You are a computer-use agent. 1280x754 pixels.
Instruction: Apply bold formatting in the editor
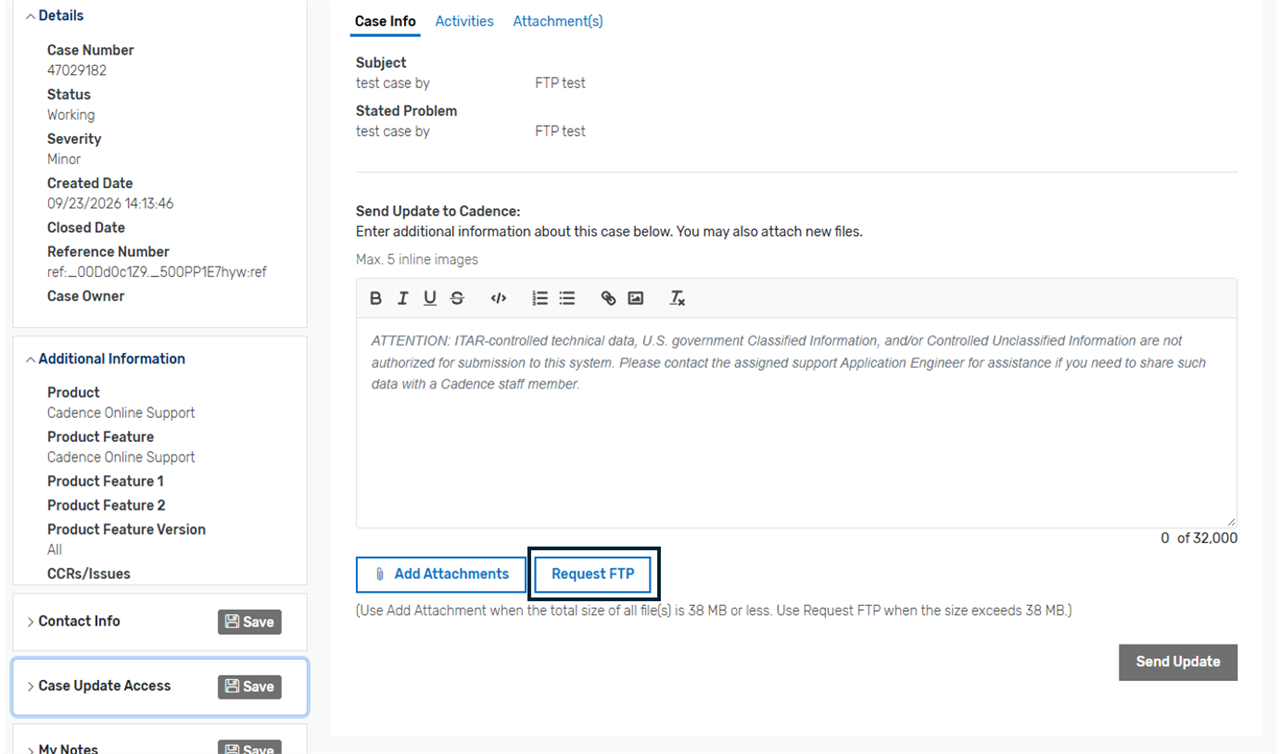pos(376,298)
